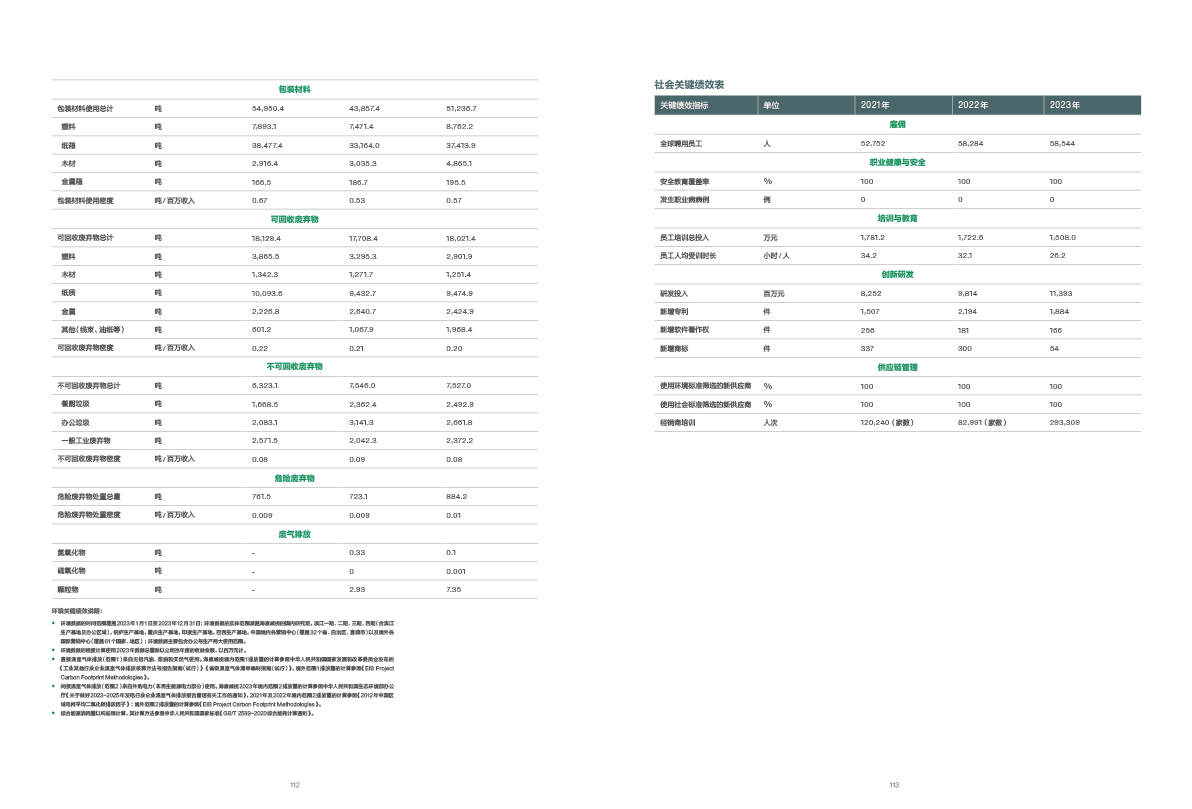Click the 7.58 value in the last left row
The image size is (1192, 809).
(x=453, y=589)
